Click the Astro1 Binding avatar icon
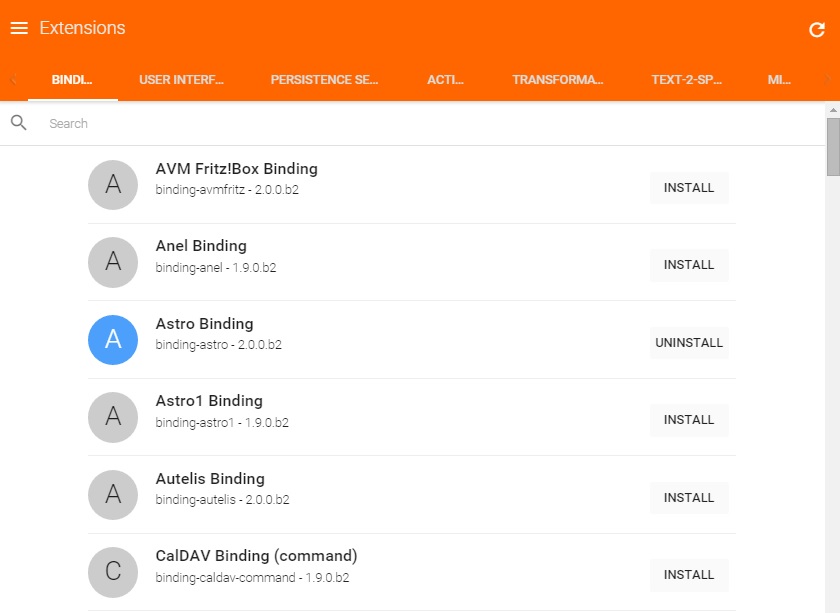The height and width of the screenshot is (613, 840). pyautogui.click(x=113, y=417)
